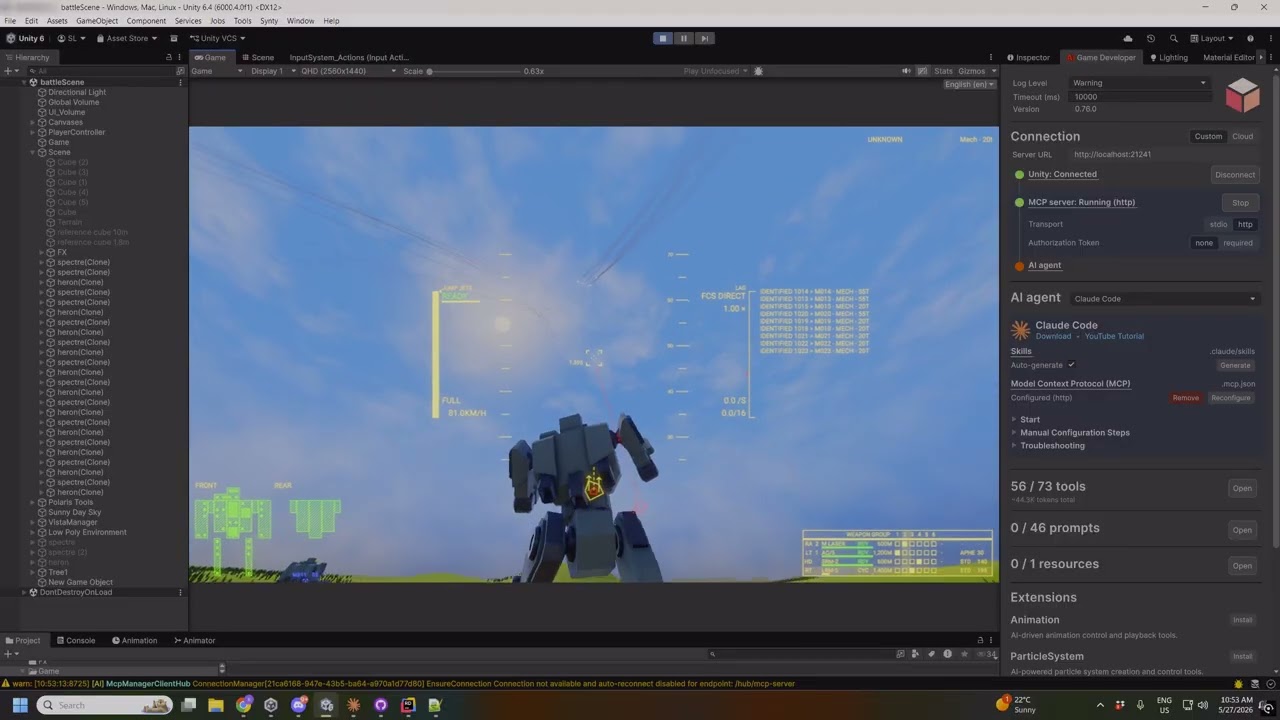This screenshot has width=1280, height=720.
Task: Switch to the Inspector tab
Action: click(1028, 57)
